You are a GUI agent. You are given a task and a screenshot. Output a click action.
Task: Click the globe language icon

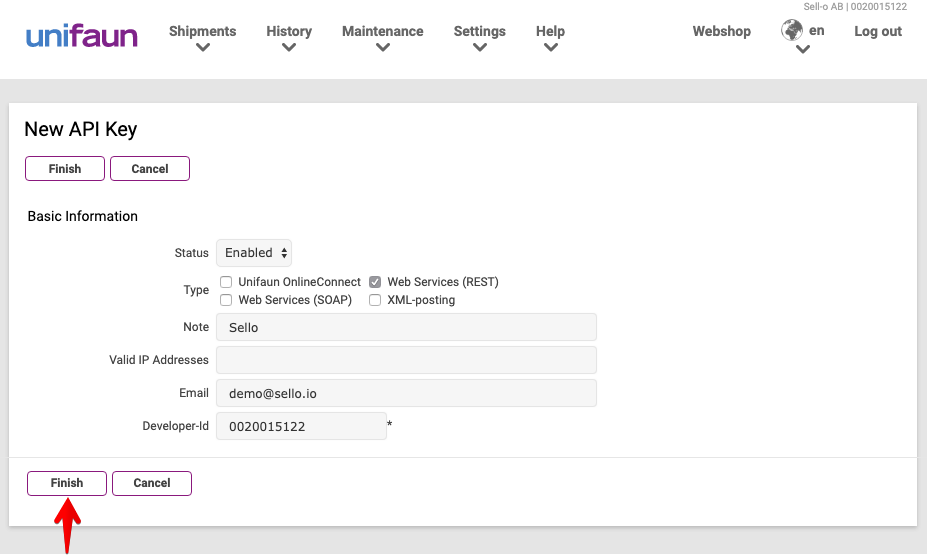pos(792,30)
